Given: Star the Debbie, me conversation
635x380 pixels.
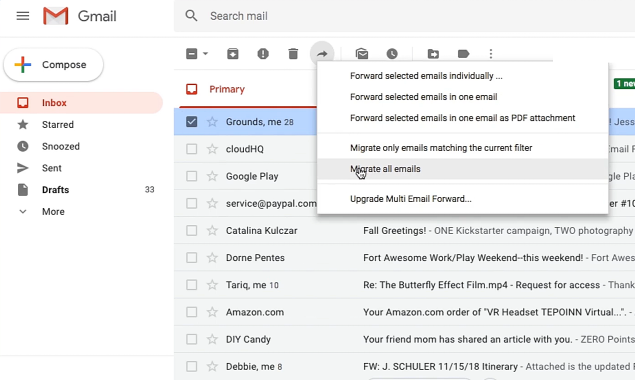Looking at the screenshot, I should coord(212,366).
